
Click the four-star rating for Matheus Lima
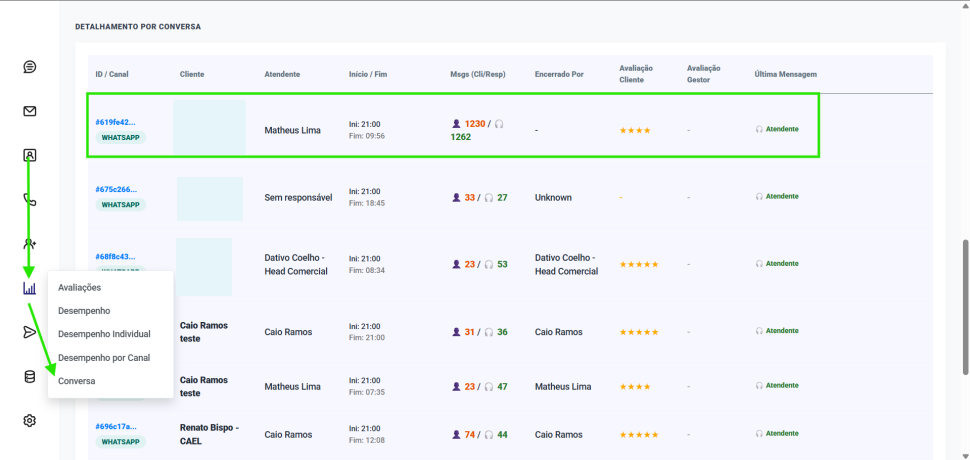coord(634,130)
